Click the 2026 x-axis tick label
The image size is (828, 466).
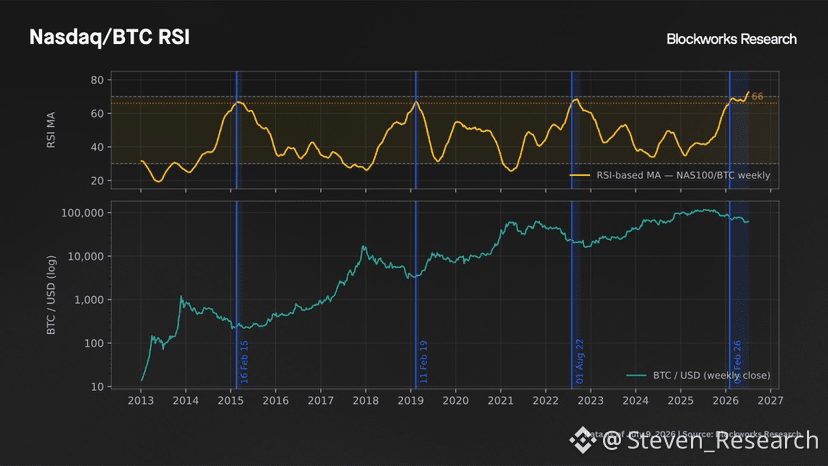pyautogui.click(x=726, y=400)
